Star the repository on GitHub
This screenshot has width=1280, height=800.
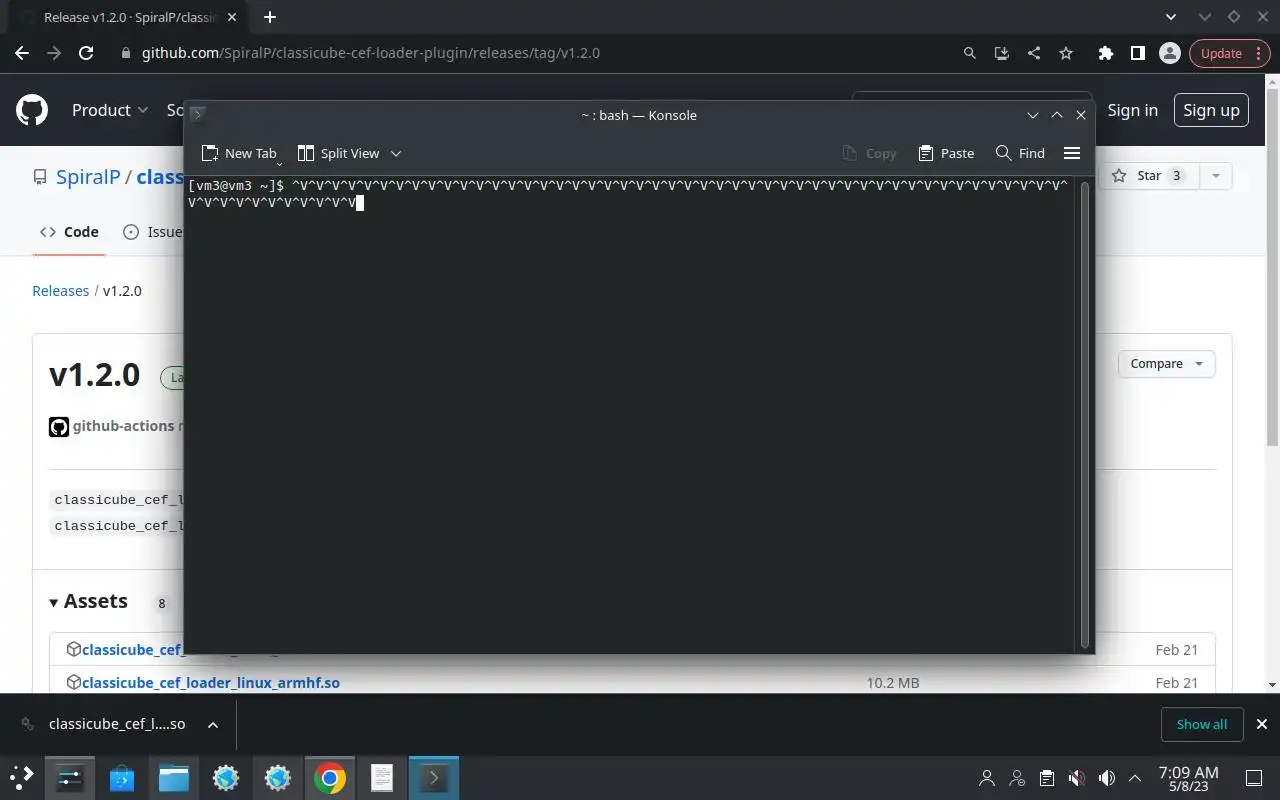pyautogui.click(x=1149, y=176)
